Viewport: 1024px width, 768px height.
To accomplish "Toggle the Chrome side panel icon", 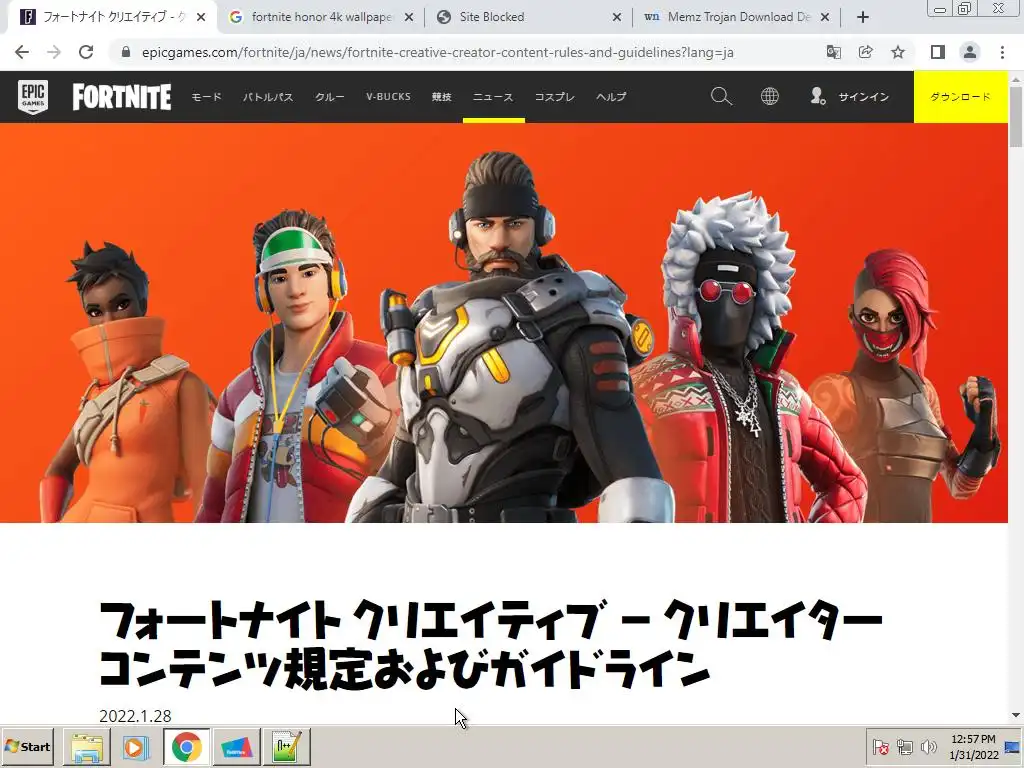I will pos(938,52).
